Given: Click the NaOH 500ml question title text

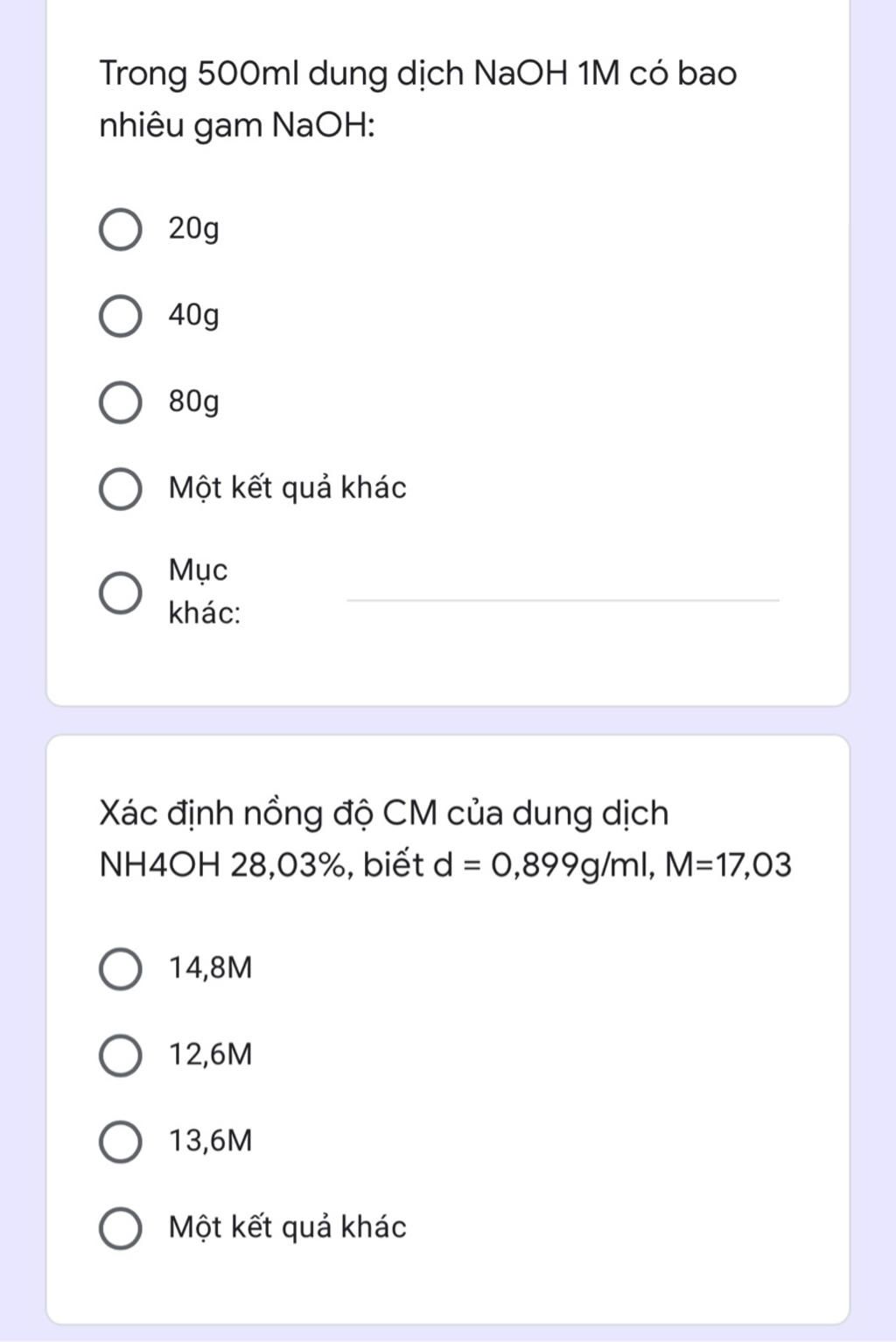Looking at the screenshot, I should point(418,99).
